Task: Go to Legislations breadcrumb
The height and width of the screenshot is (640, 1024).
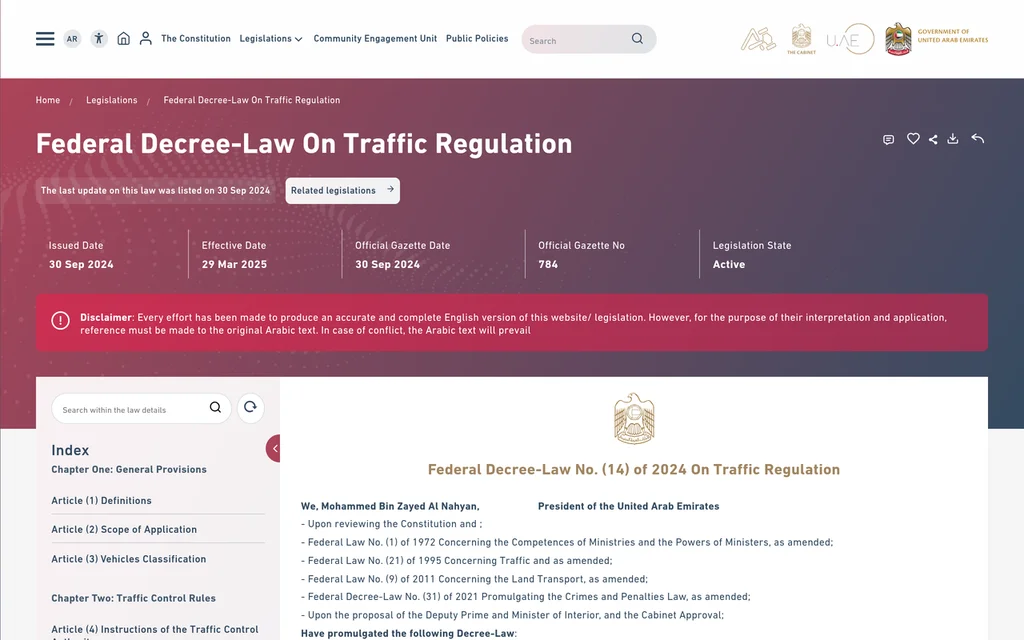Action: tap(112, 100)
